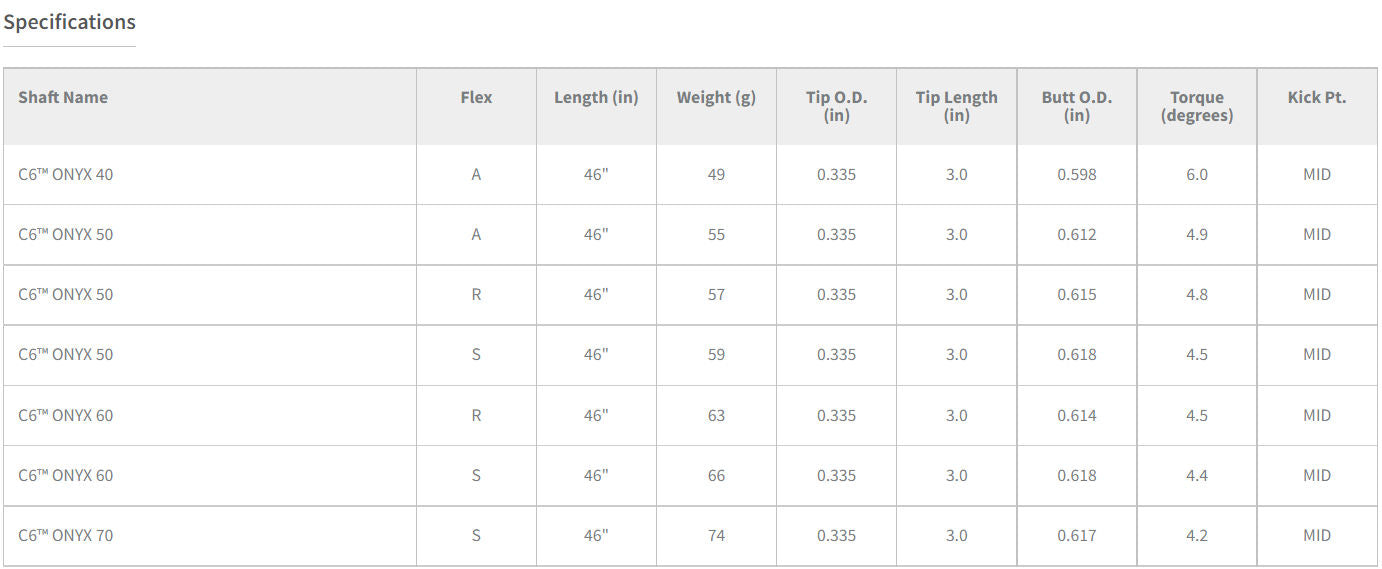Select the Flex column header
The width and height of the screenshot is (1382, 569).
(476, 97)
